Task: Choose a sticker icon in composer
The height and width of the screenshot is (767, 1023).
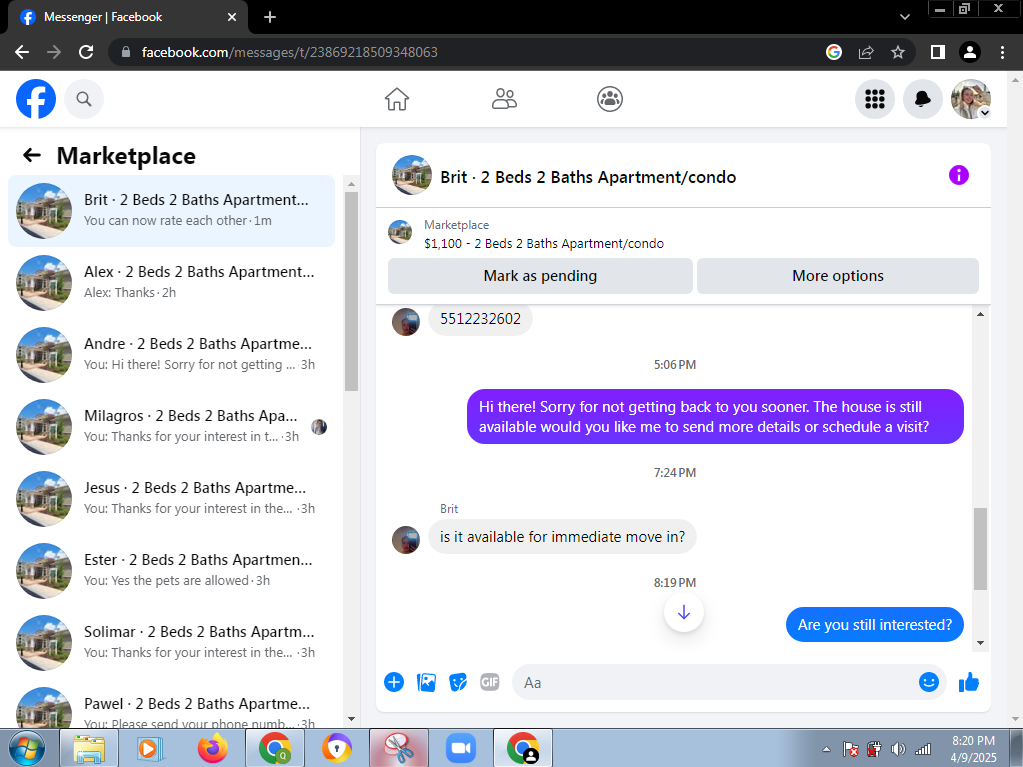Action: [x=458, y=682]
